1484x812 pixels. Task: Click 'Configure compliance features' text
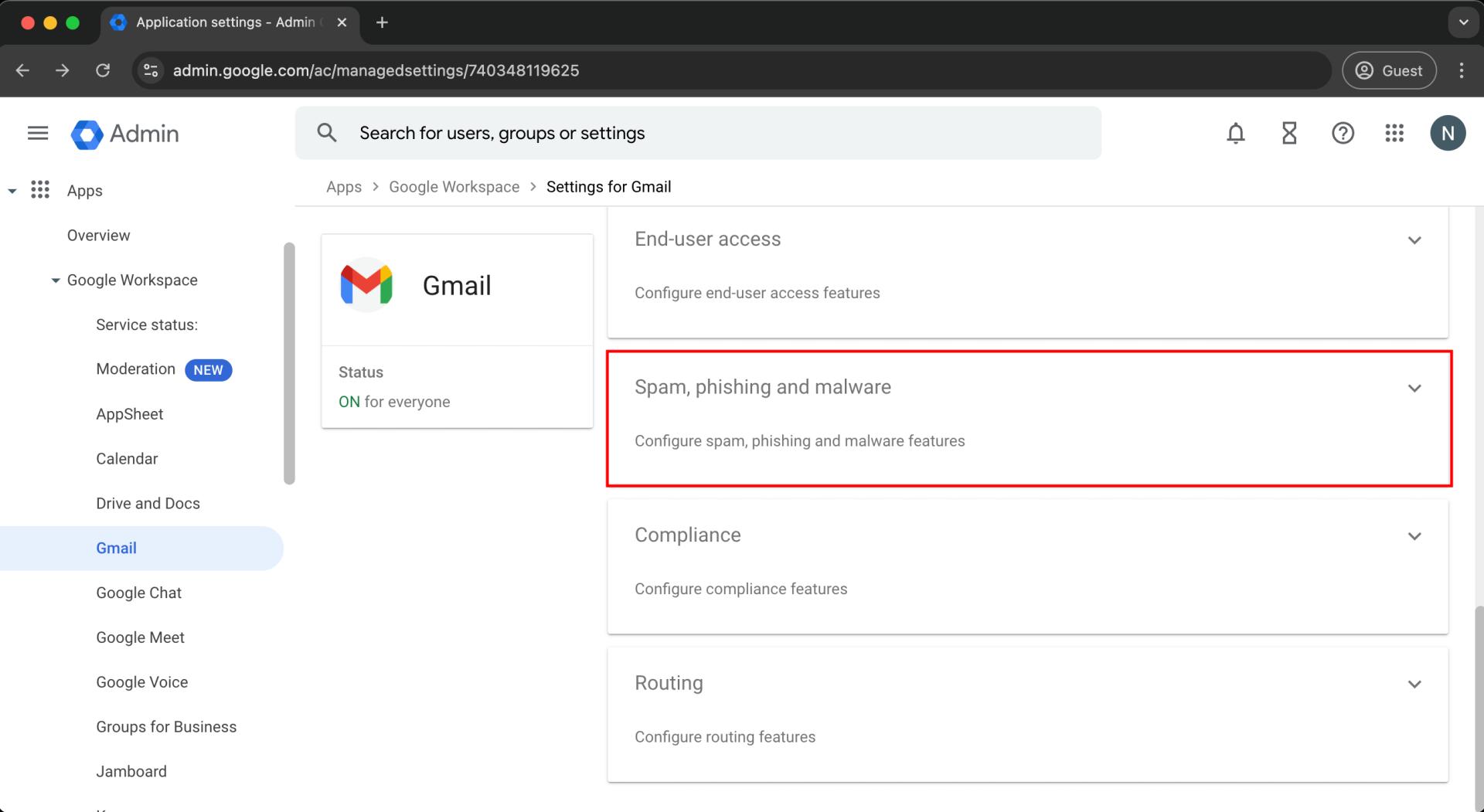(740, 589)
